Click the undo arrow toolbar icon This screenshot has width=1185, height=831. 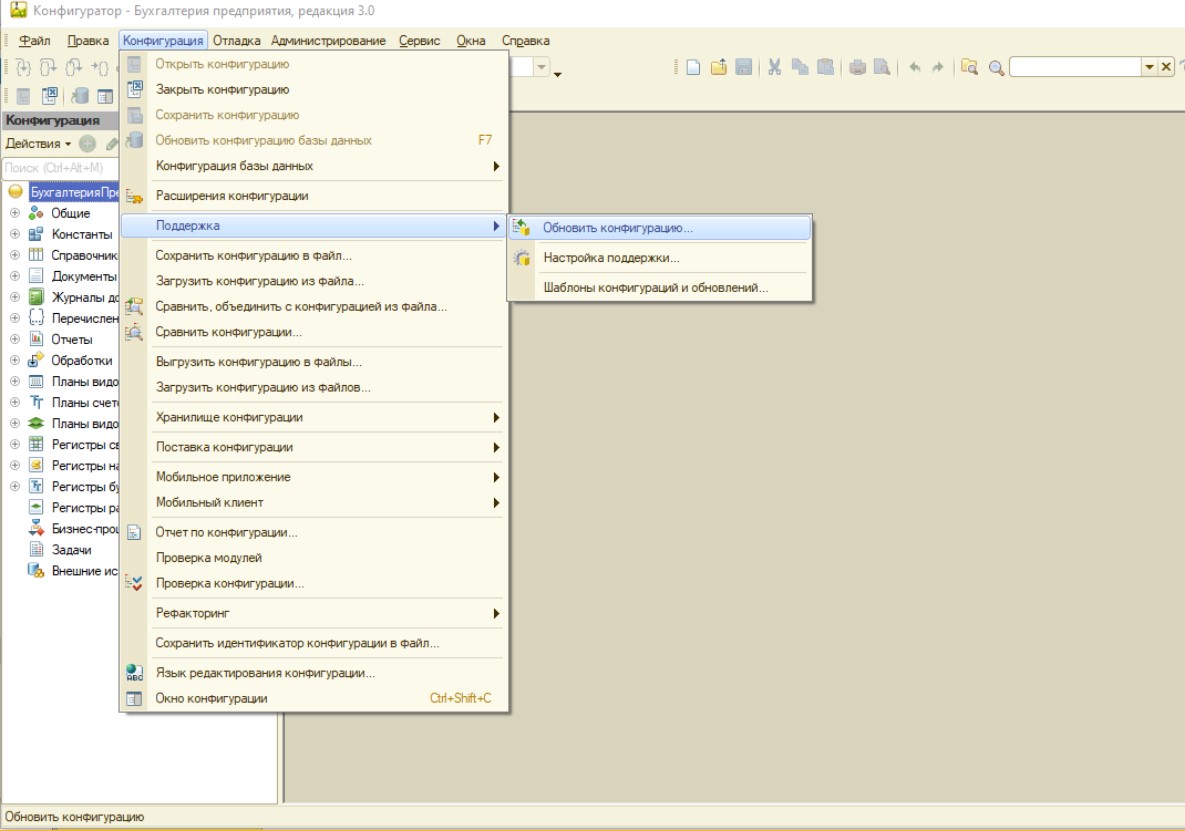pos(914,67)
